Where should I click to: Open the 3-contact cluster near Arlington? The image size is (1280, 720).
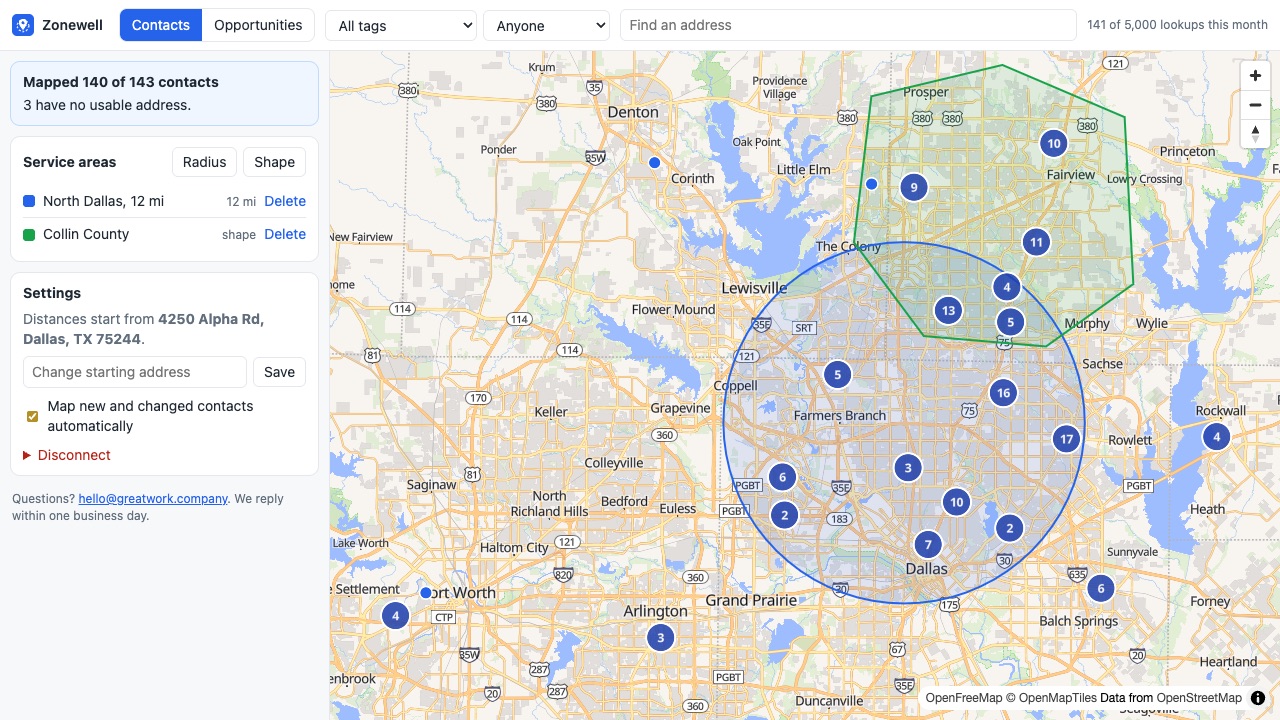click(x=660, y=638)
